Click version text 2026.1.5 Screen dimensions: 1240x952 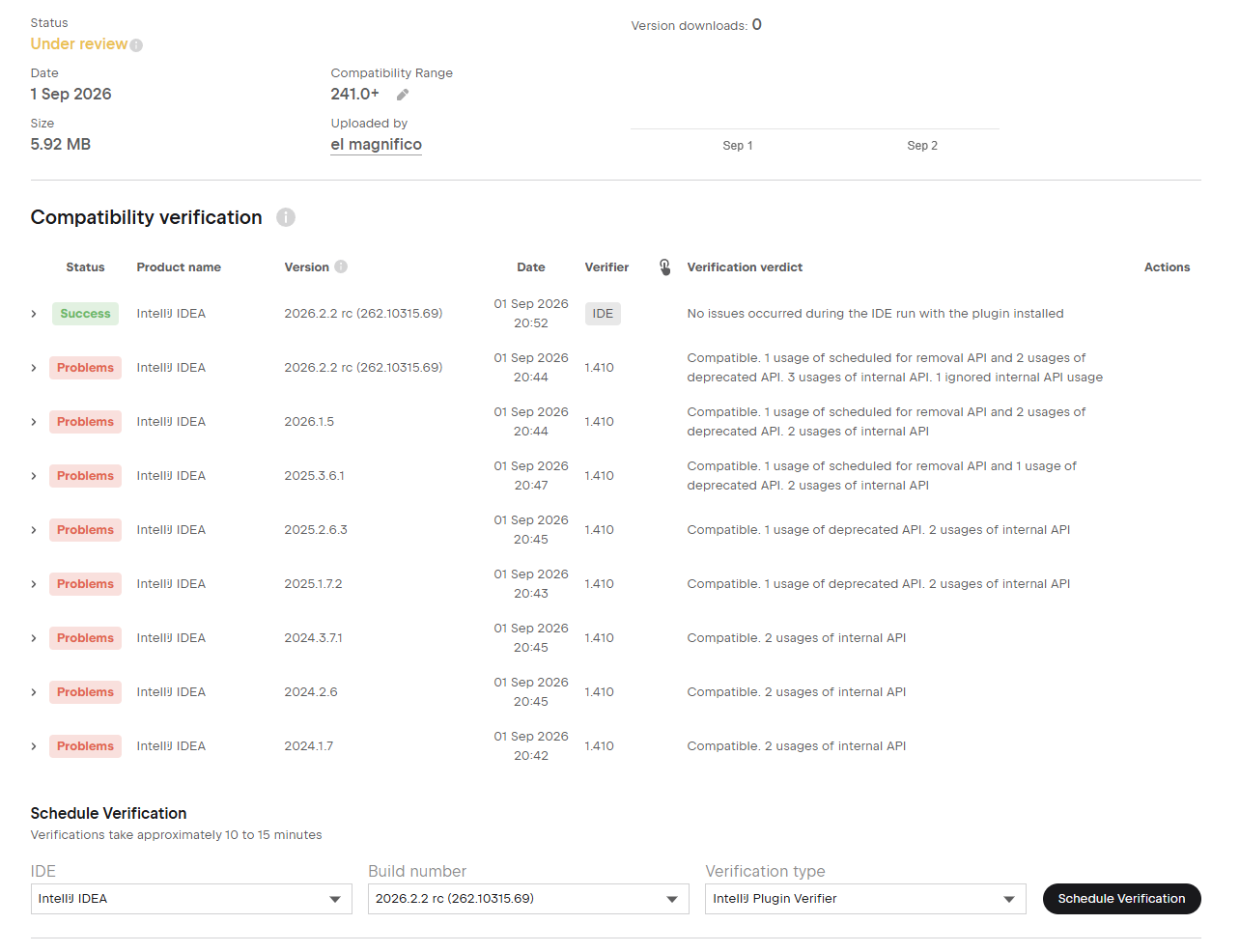[309, 422]
